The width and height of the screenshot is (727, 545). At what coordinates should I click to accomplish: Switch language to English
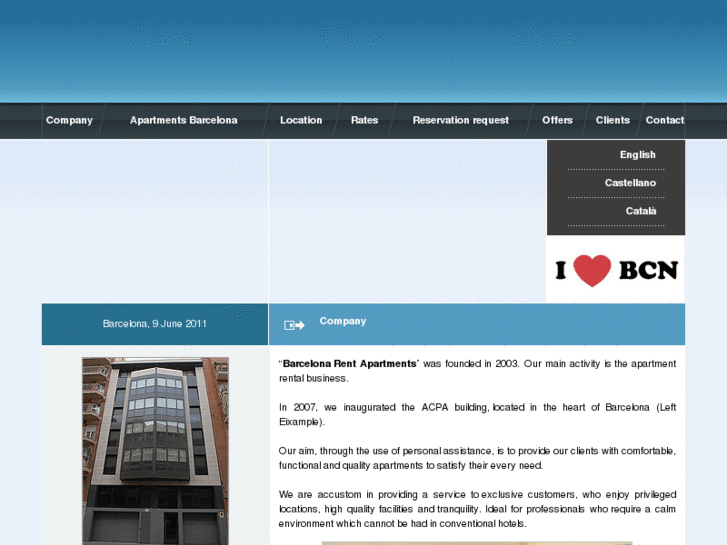pyautogui.click(x=638, y=154)
